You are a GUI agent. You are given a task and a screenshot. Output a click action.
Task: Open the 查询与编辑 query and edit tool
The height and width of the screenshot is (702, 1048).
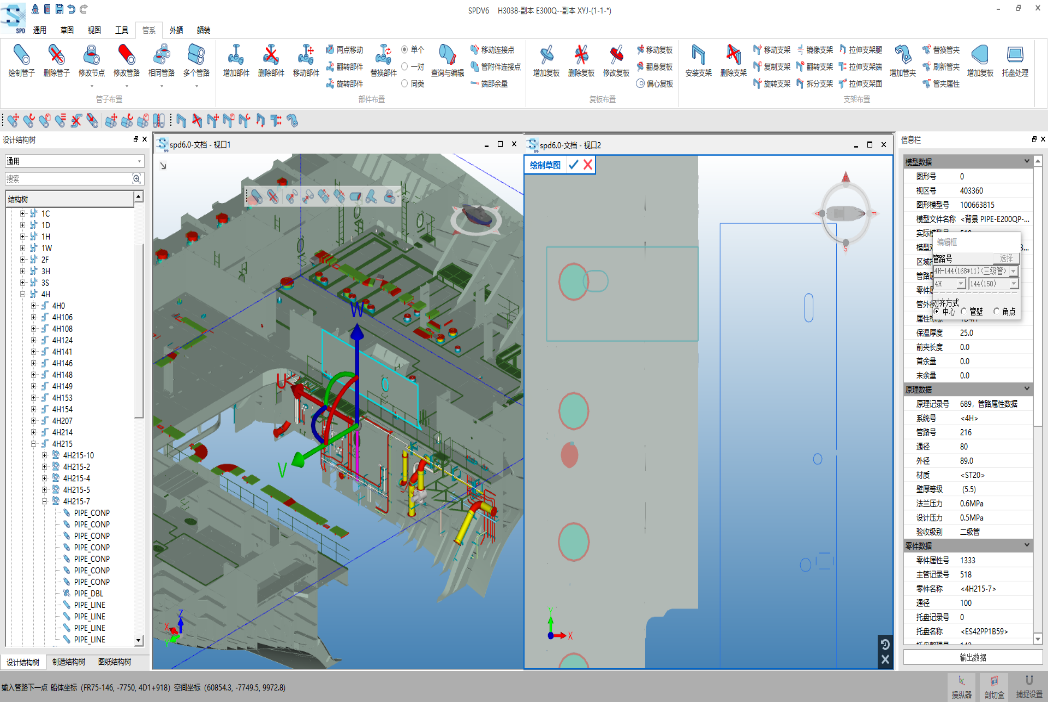tap(447, 59)
